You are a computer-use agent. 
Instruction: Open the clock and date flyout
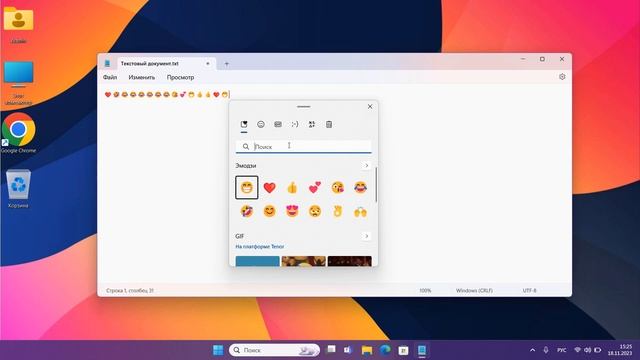tap(620, 350)
